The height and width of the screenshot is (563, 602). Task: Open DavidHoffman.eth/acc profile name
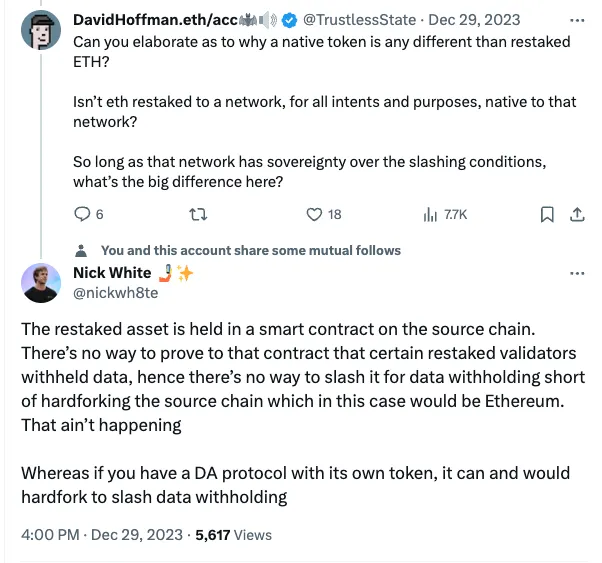coord(155,20)
